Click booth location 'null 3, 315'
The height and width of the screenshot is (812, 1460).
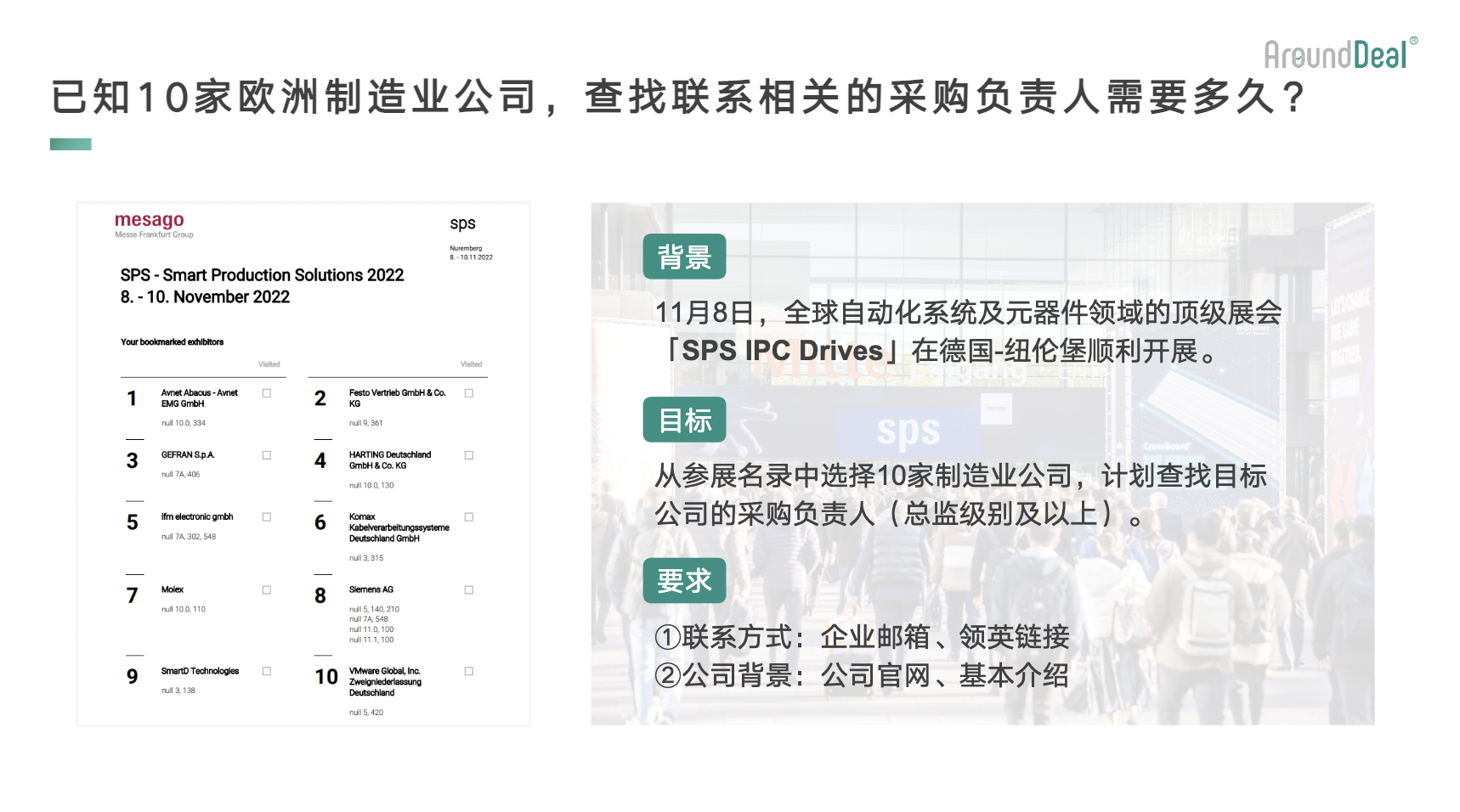click(366, 558)
